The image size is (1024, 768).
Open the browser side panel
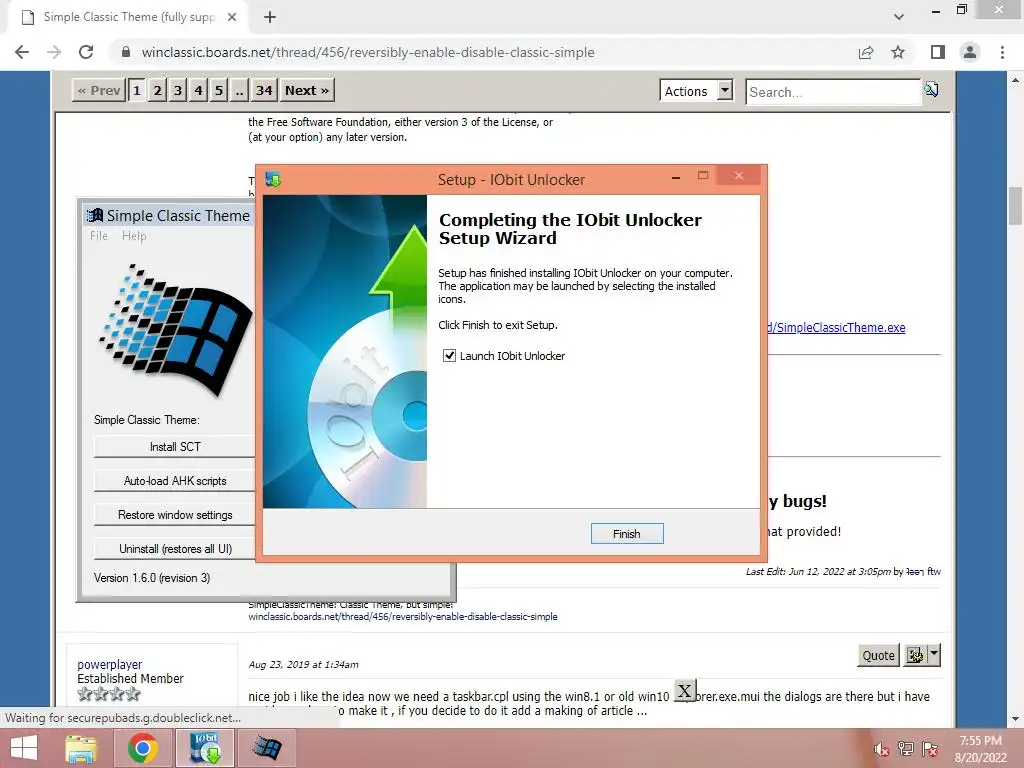(938, 52)
